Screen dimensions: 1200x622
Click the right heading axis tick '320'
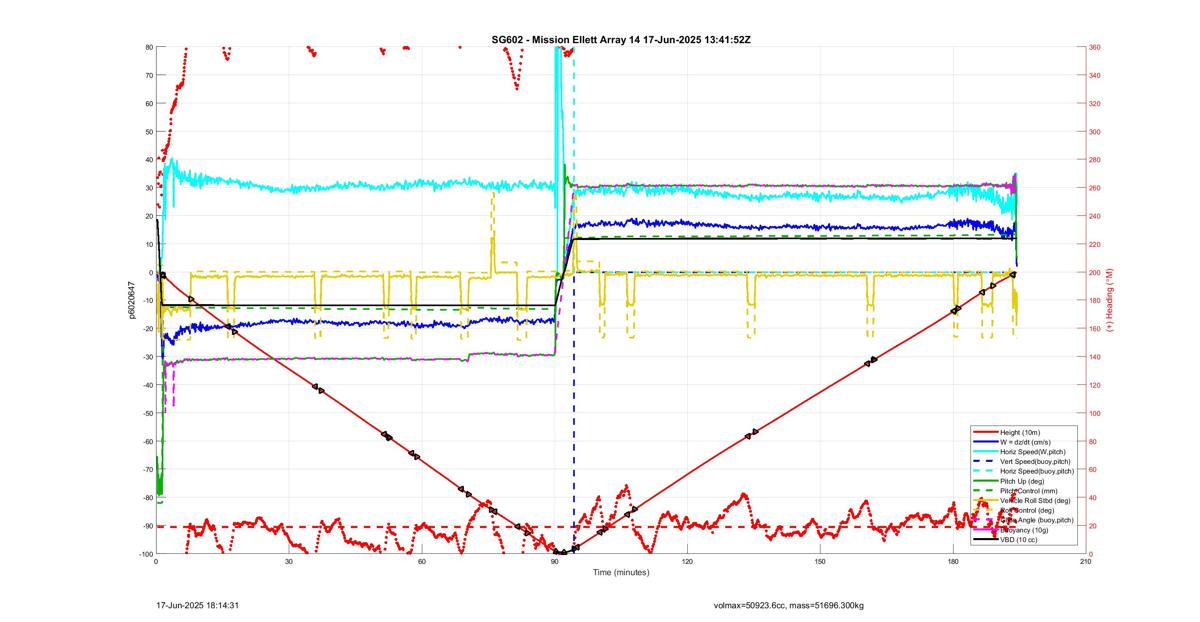(x=1095, y=103)
